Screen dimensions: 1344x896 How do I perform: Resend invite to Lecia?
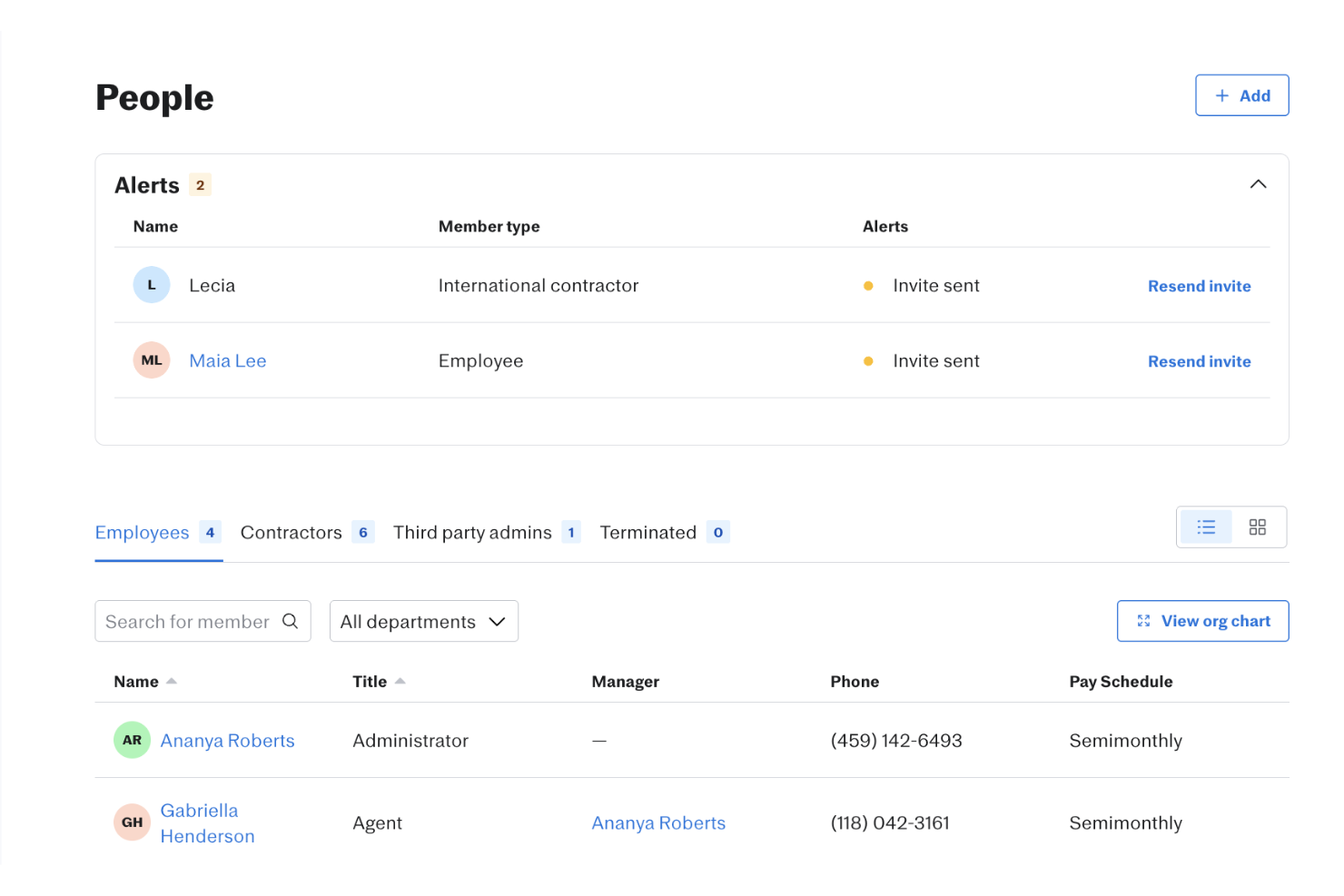(x=1199, y=285)
